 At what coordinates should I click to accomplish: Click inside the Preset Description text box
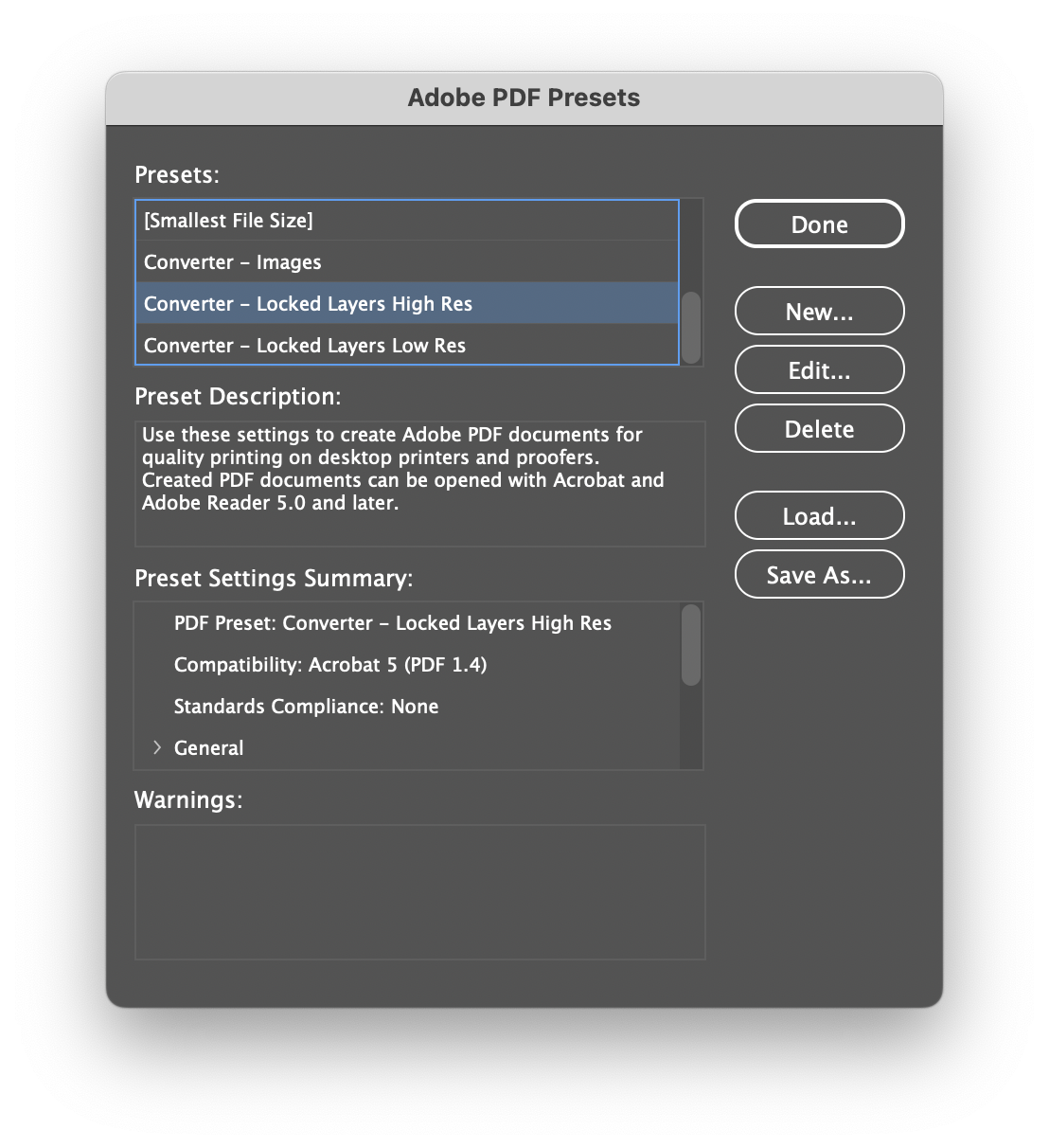coord(419,484)
